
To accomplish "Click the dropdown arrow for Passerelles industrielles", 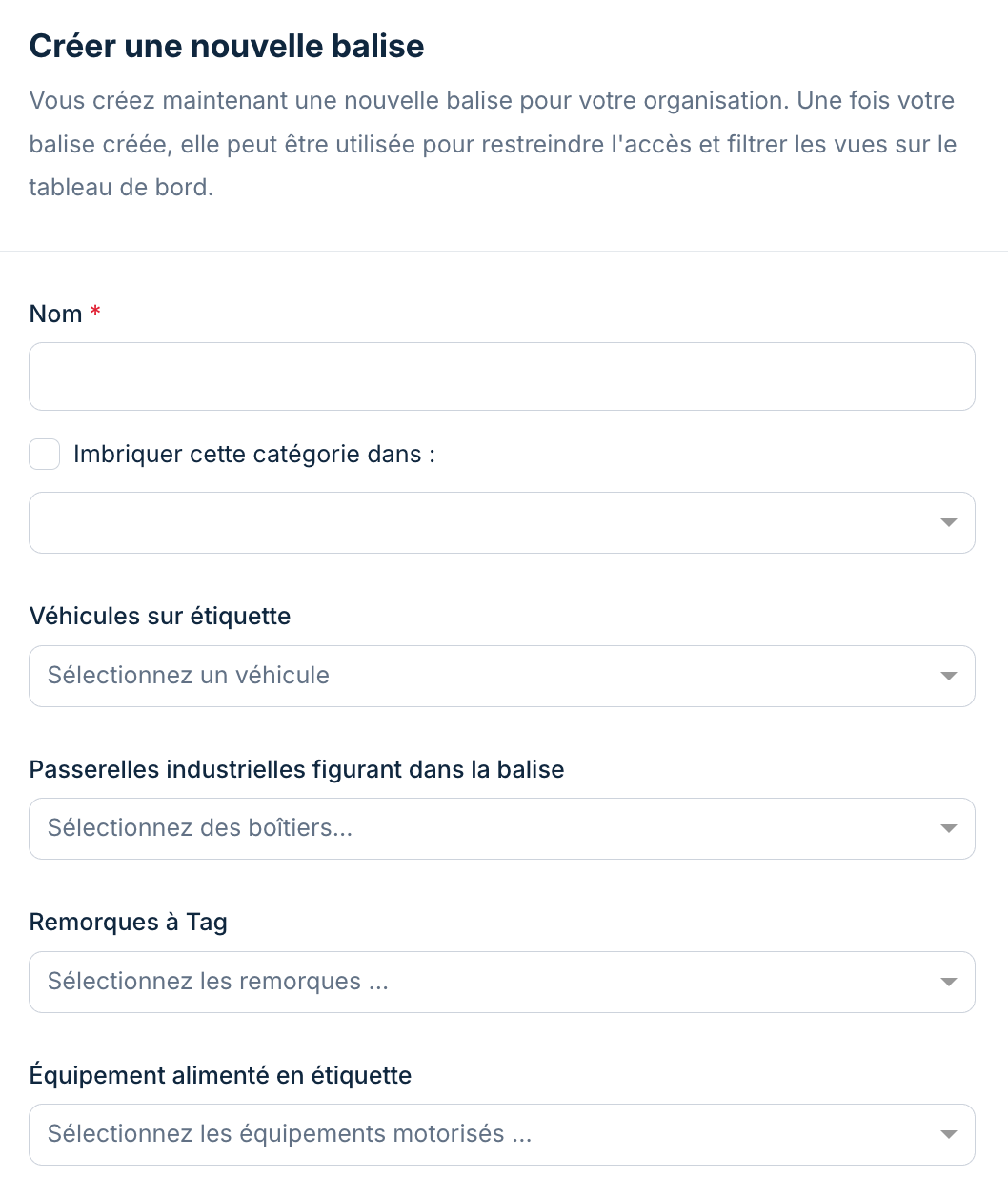I will coord(948,828).
